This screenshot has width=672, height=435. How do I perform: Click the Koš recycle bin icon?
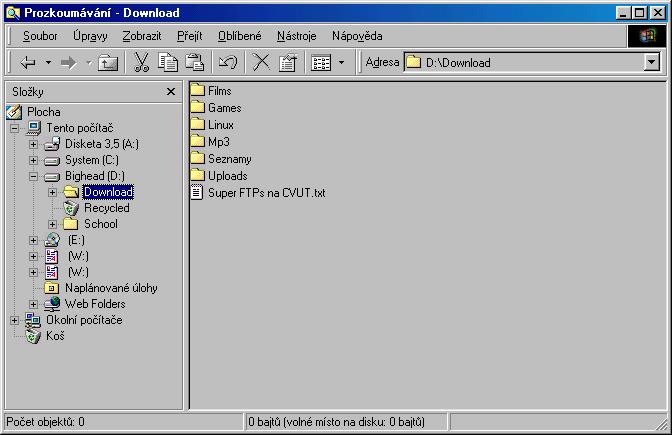coord(33,336)
